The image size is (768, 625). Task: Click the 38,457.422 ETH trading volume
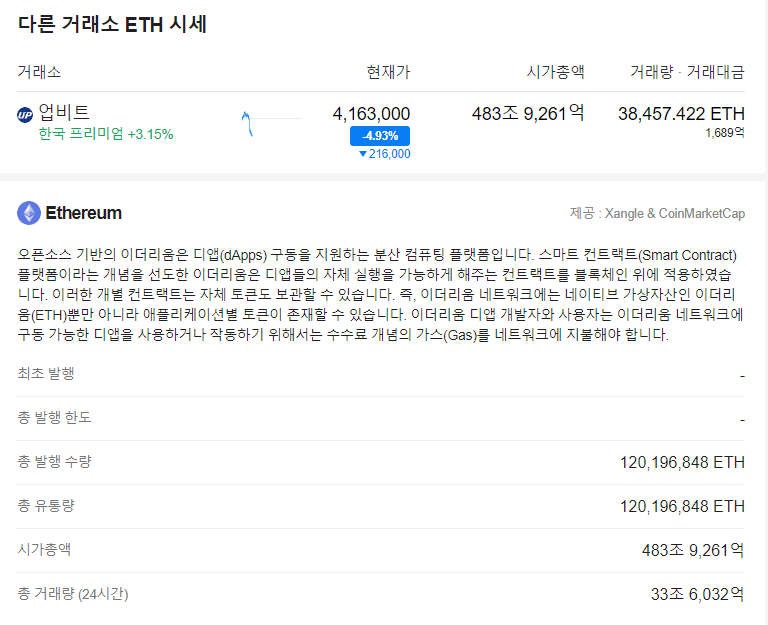click(x=681, y=114)
